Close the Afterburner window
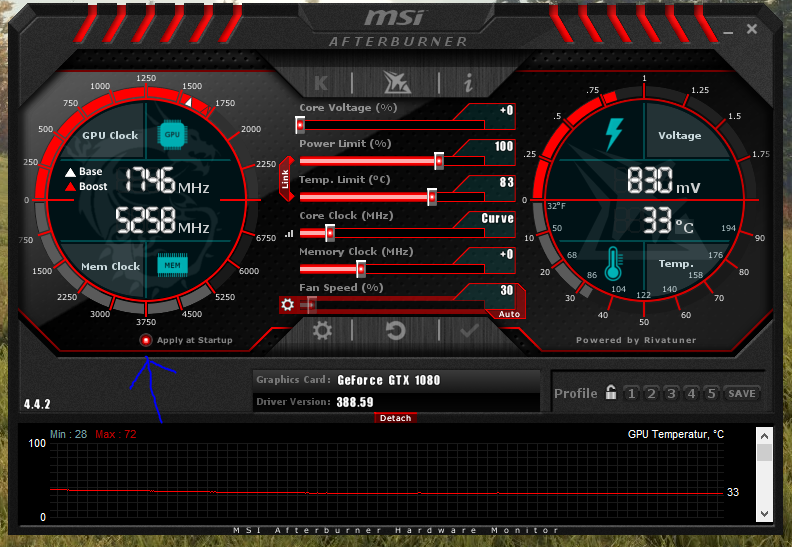This screenshot has width=792, height=547. coord(752,29)
